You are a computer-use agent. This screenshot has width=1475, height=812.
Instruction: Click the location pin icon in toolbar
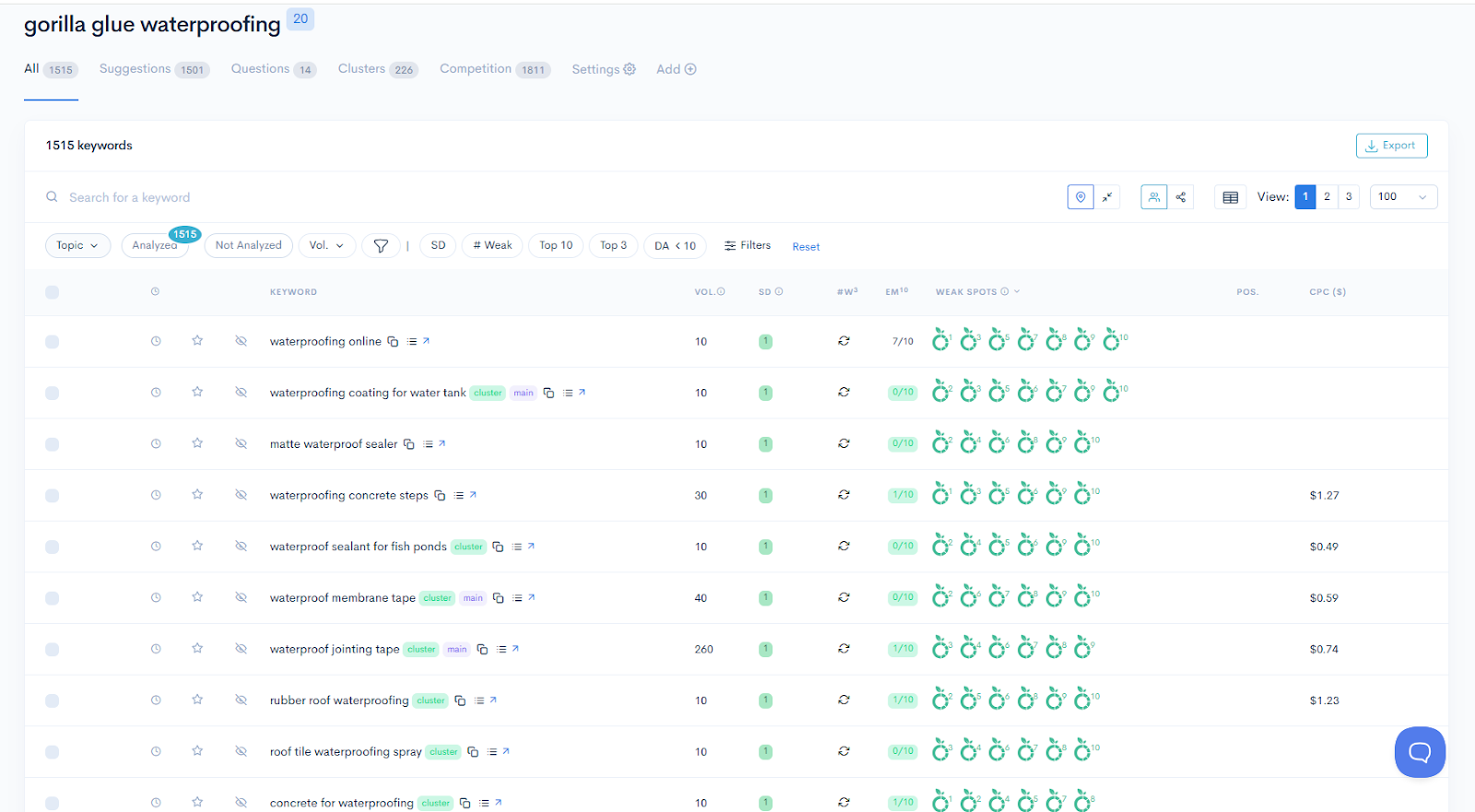coord(1080,197)
